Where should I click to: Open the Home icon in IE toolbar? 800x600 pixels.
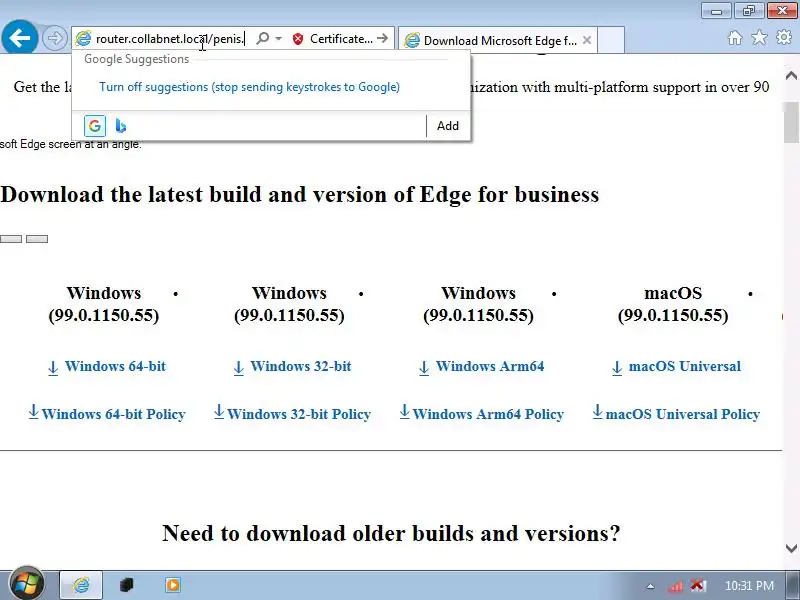click(x=735, y=38)
